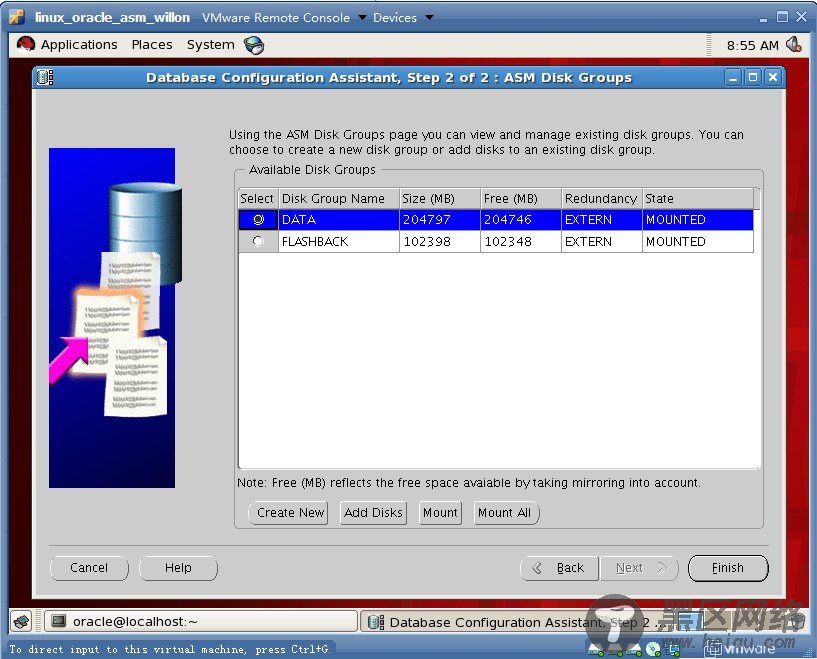Click the DATA disk group name cell
The width and height of the screenshot is (817, 659).
coord(339,220)
